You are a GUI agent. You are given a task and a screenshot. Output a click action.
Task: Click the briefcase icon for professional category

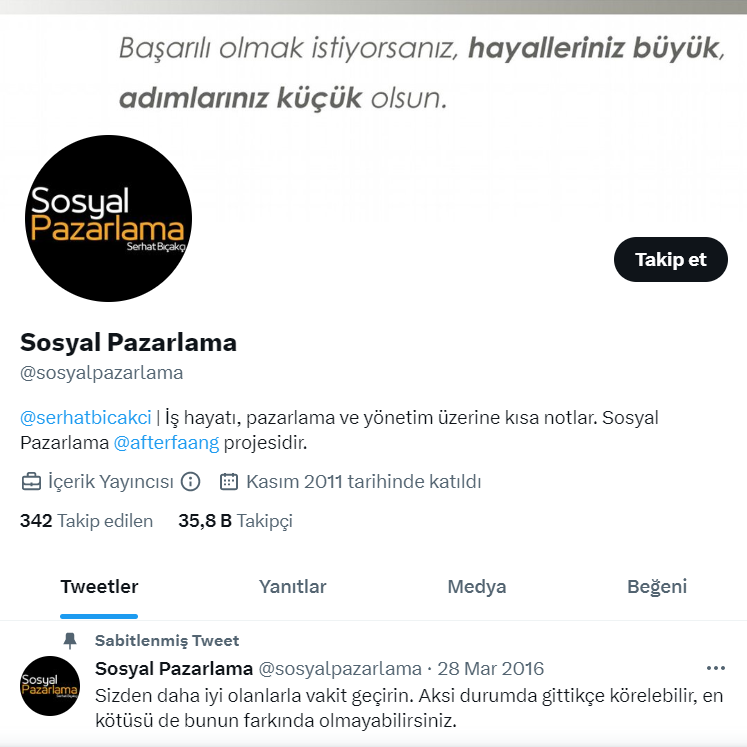coord(31,482)
